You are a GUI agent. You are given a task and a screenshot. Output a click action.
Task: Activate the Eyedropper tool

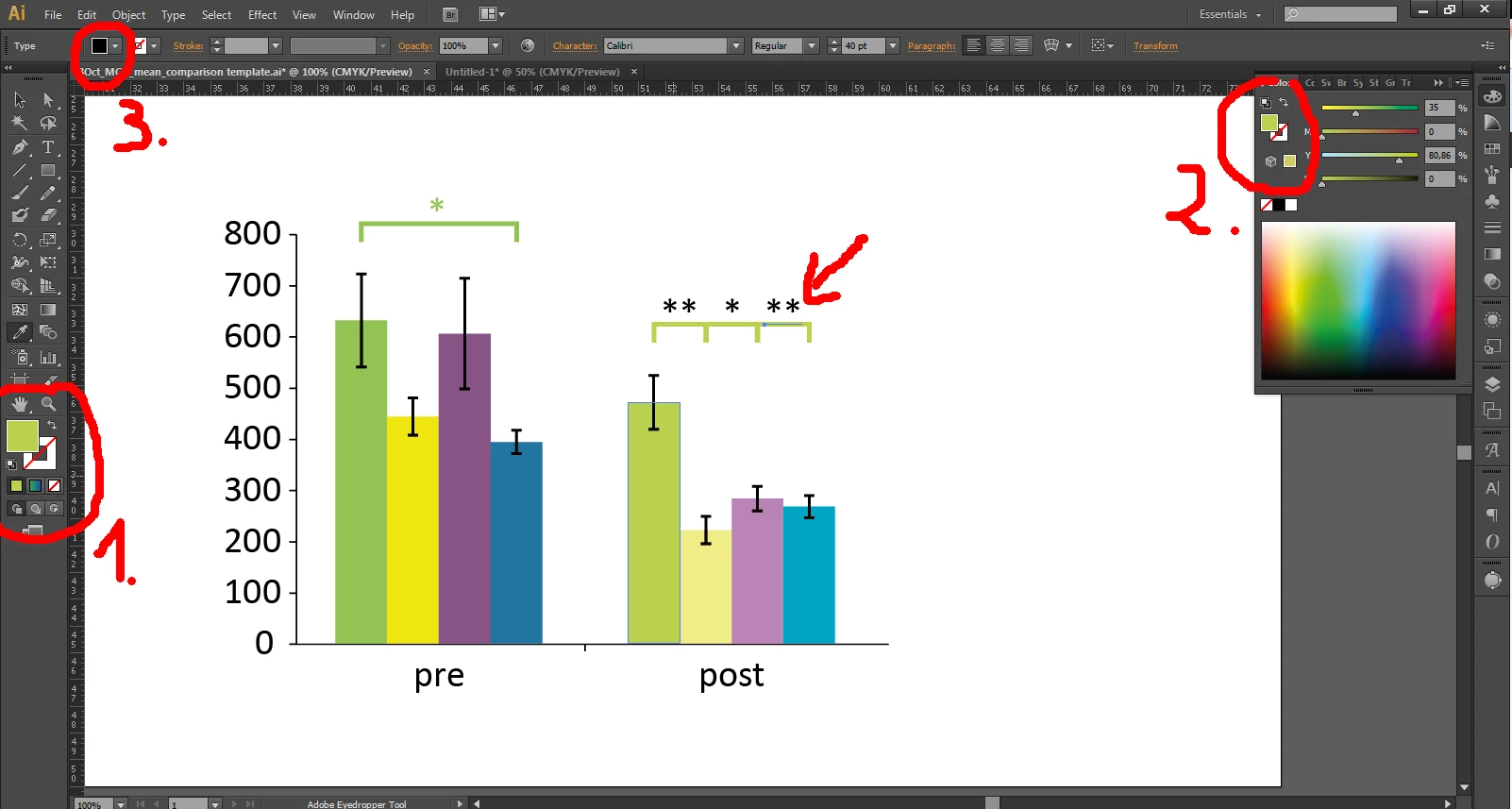click(x=20, y=332)
